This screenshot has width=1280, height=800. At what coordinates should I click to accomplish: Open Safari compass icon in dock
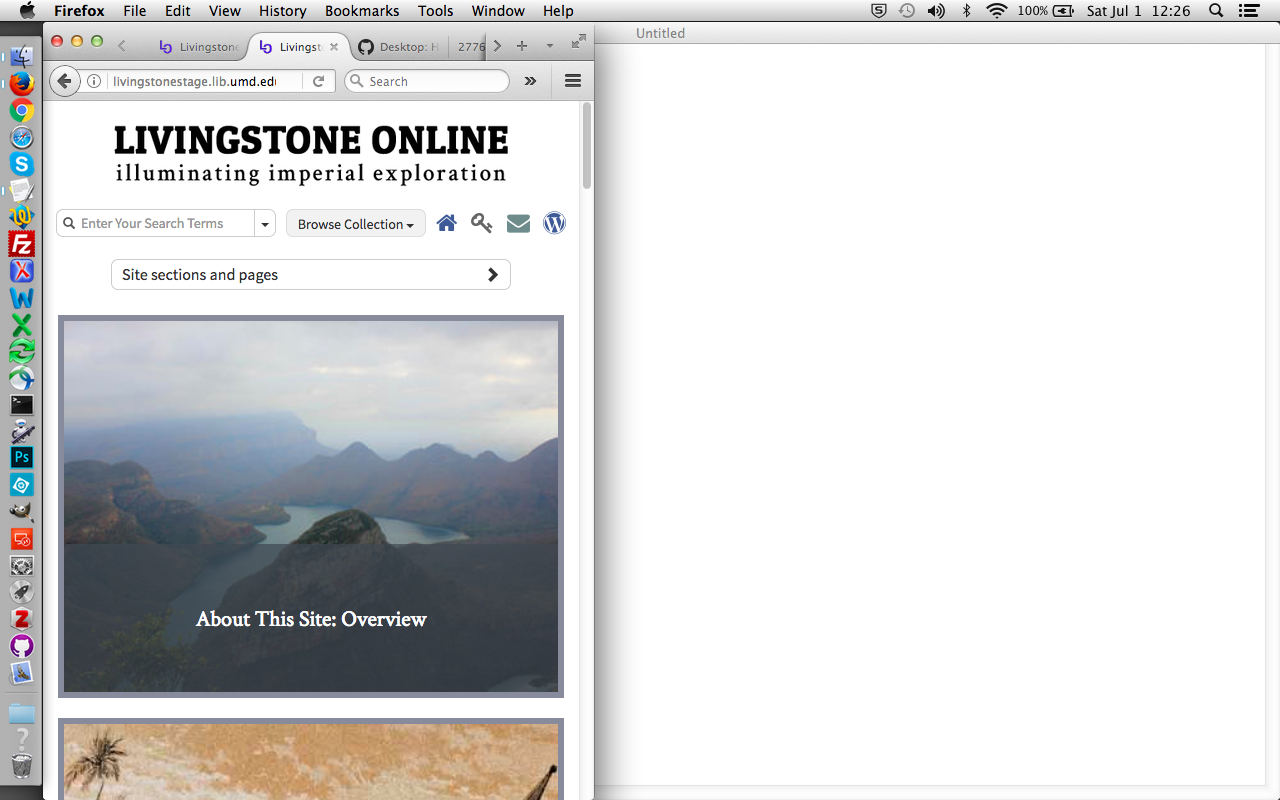pyautogui.click(x=22, y=138)
